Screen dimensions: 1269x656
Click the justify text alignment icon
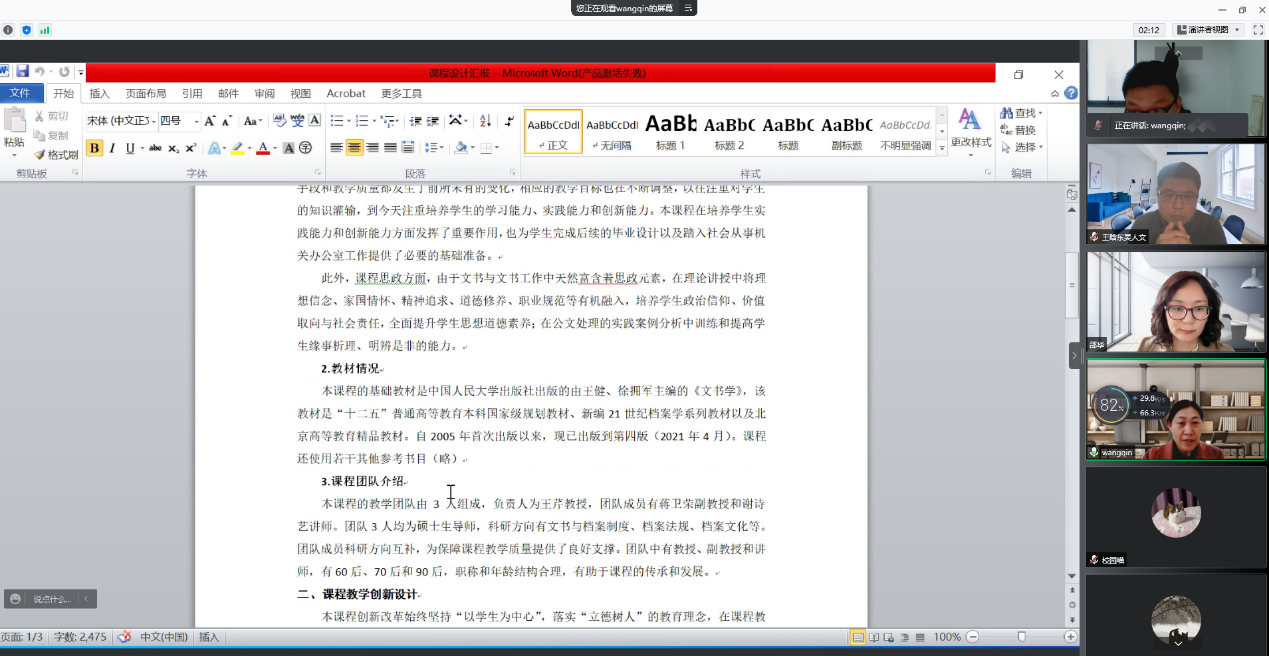390,148
